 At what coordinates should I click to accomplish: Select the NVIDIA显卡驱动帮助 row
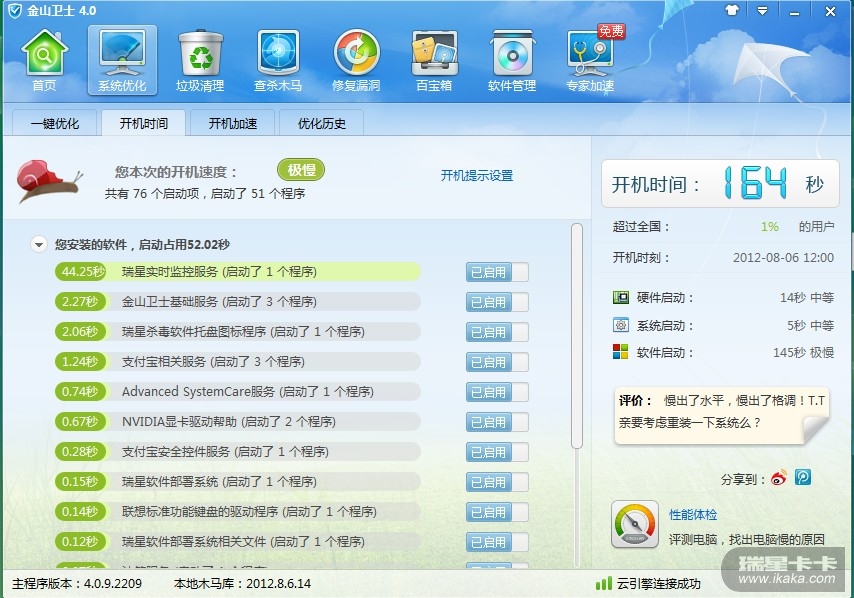238,421
